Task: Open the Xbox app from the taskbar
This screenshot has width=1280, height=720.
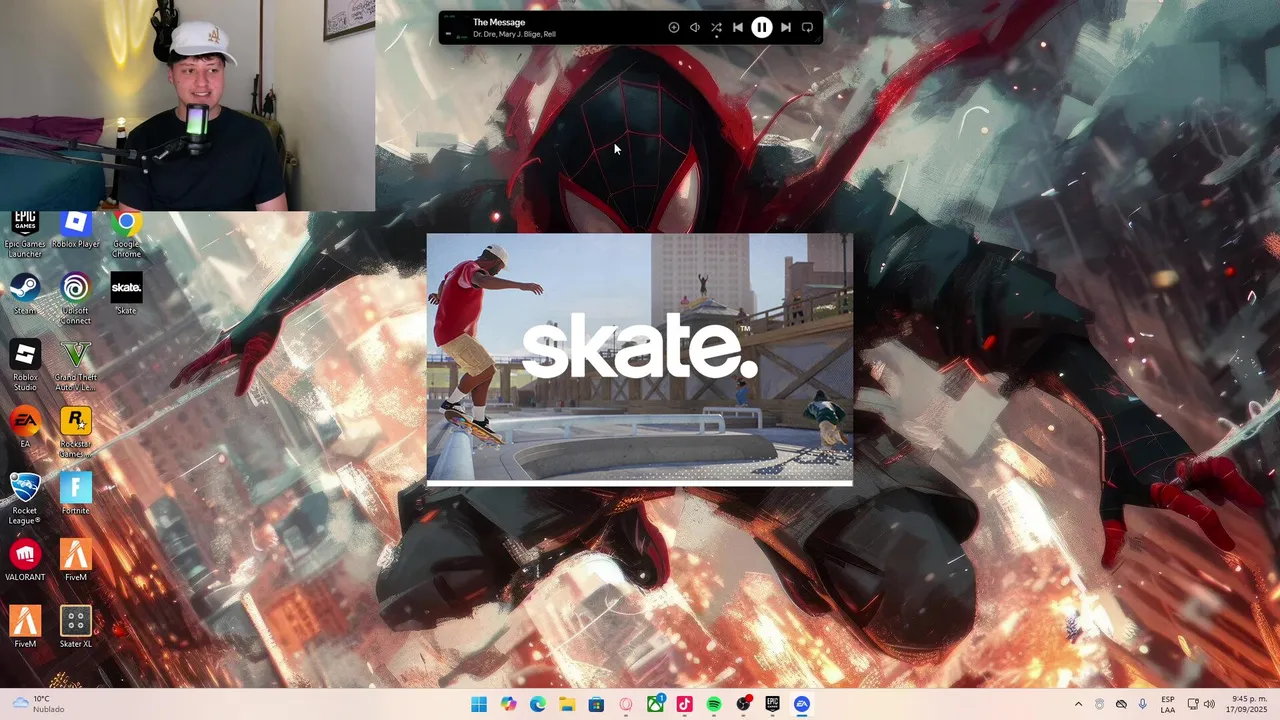Action: (655, 704)
